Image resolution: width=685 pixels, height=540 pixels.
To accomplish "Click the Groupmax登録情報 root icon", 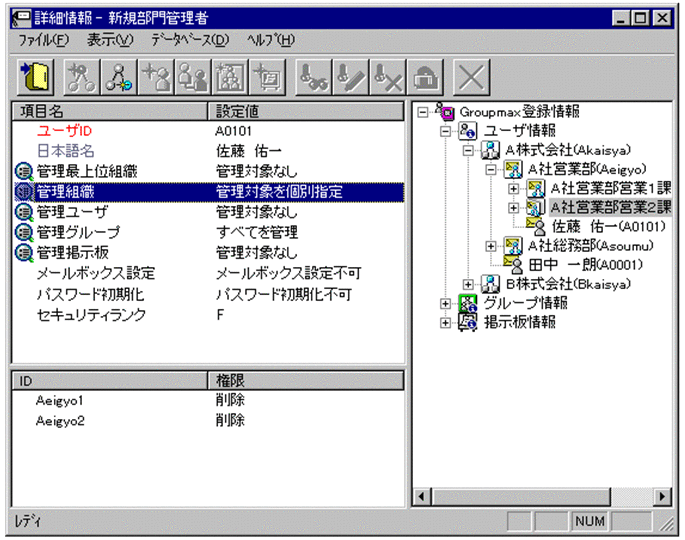I will point(445,112).
